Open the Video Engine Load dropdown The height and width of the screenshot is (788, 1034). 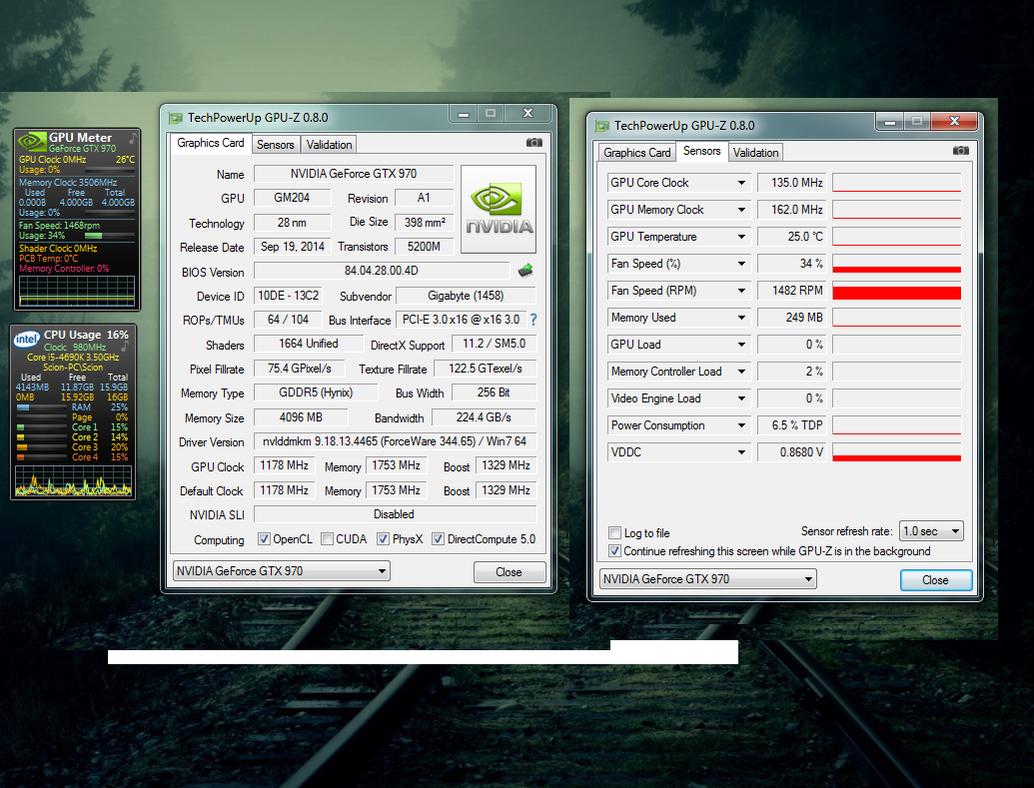(741, 398)
